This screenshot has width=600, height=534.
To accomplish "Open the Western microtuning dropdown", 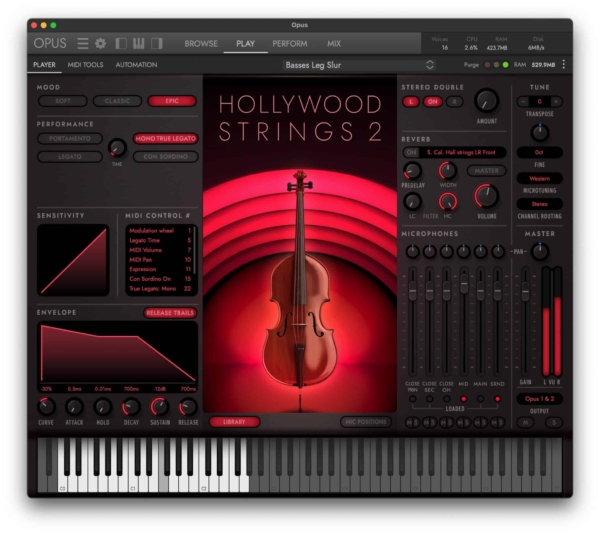I will 539,178.
